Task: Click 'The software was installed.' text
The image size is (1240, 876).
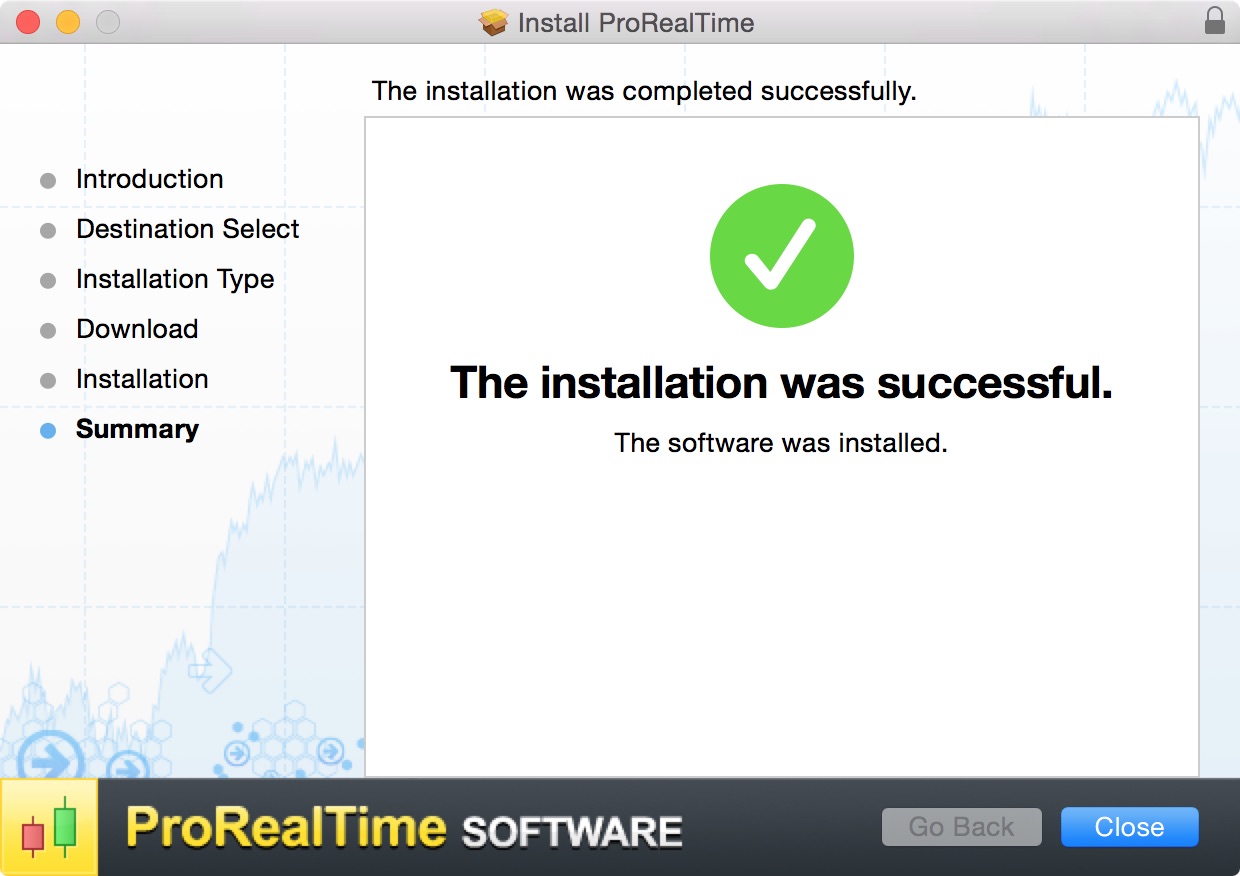Action: pos(781,443)
